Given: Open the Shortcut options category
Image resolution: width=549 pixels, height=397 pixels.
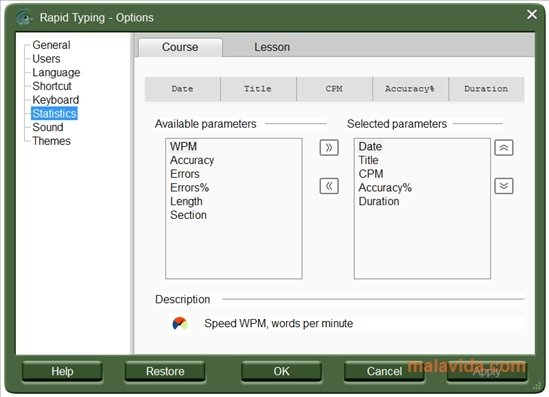Looking at the screenshot, I should (x=52, y=86).
